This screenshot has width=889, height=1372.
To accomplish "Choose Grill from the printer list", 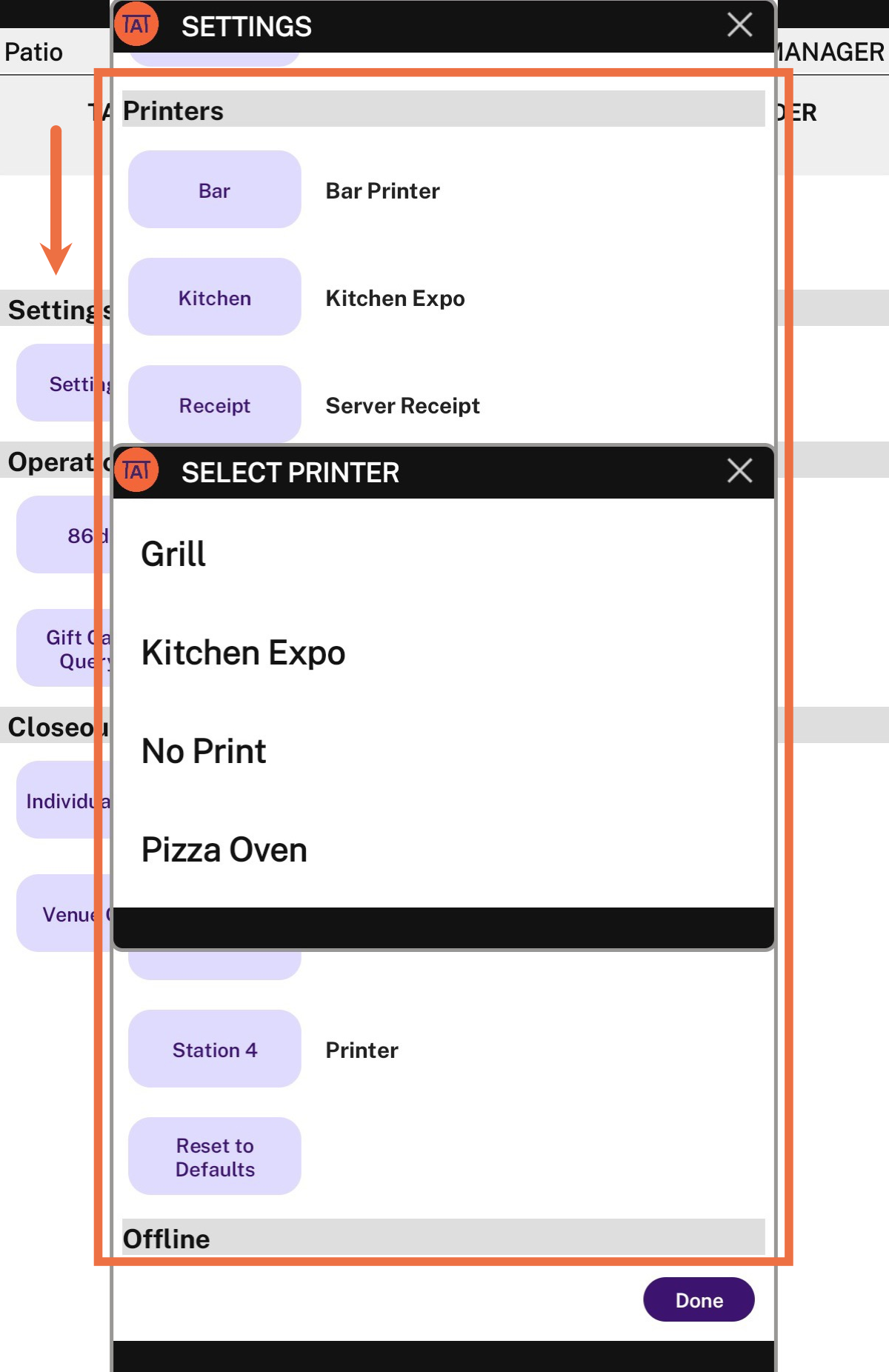I will [174, 554].
